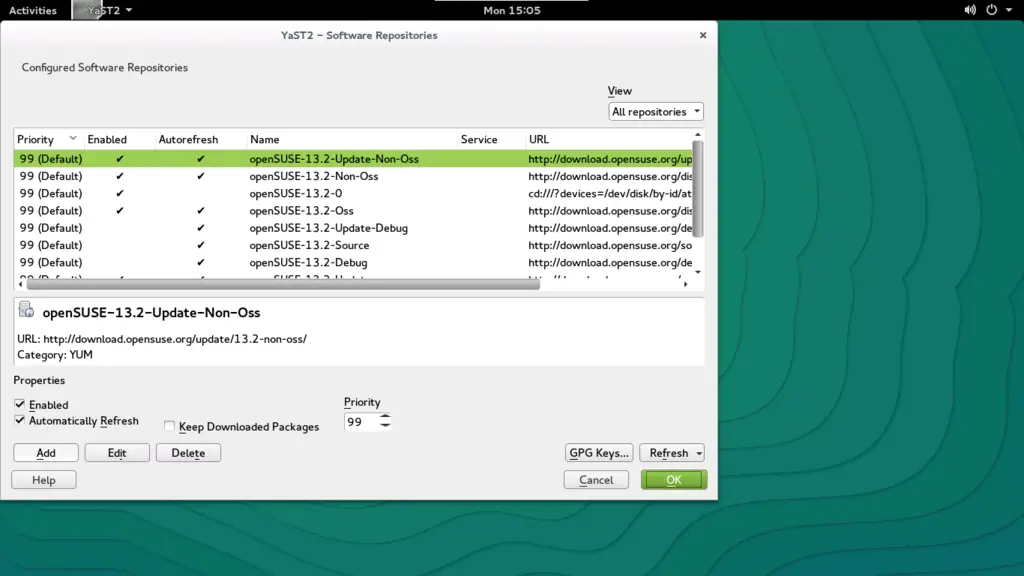
Task: Click the Enabled checkmark in the openSUSE-13.2-0 row
Action: coord(120,193)
